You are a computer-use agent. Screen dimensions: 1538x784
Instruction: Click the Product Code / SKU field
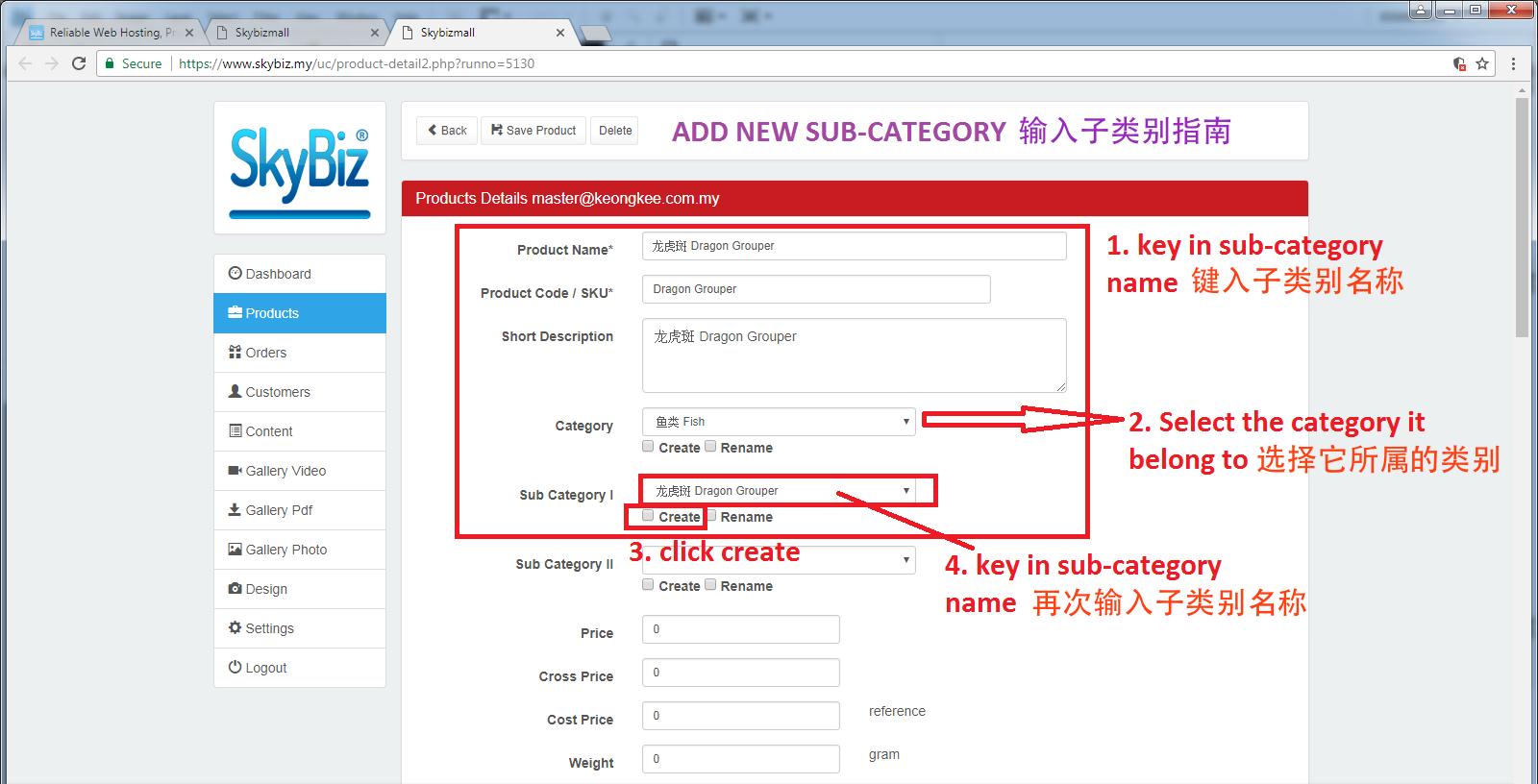pos(816,289)
